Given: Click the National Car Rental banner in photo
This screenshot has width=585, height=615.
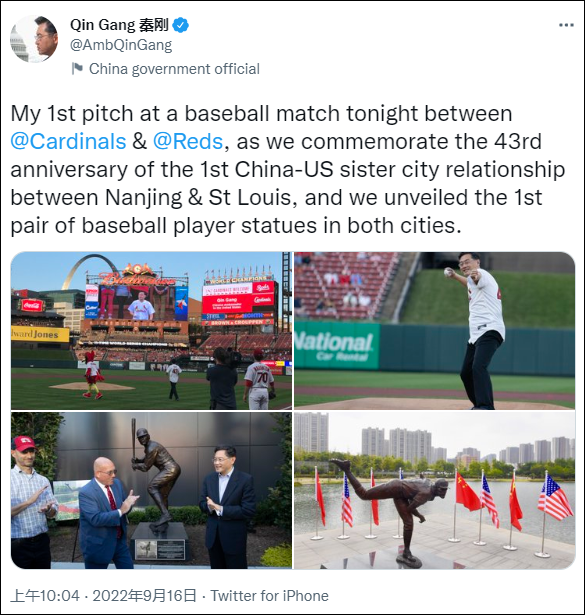Looking at the screenshot, I should tap(337, 345).
